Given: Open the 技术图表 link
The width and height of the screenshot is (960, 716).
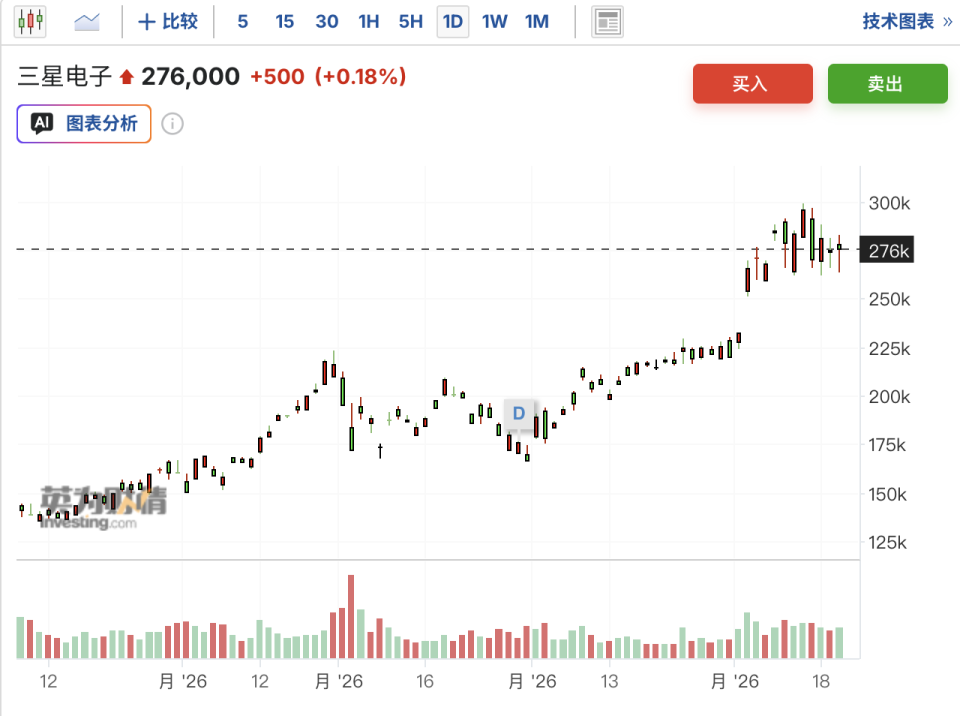Looking at the screenshot, I should coord(907,21).
